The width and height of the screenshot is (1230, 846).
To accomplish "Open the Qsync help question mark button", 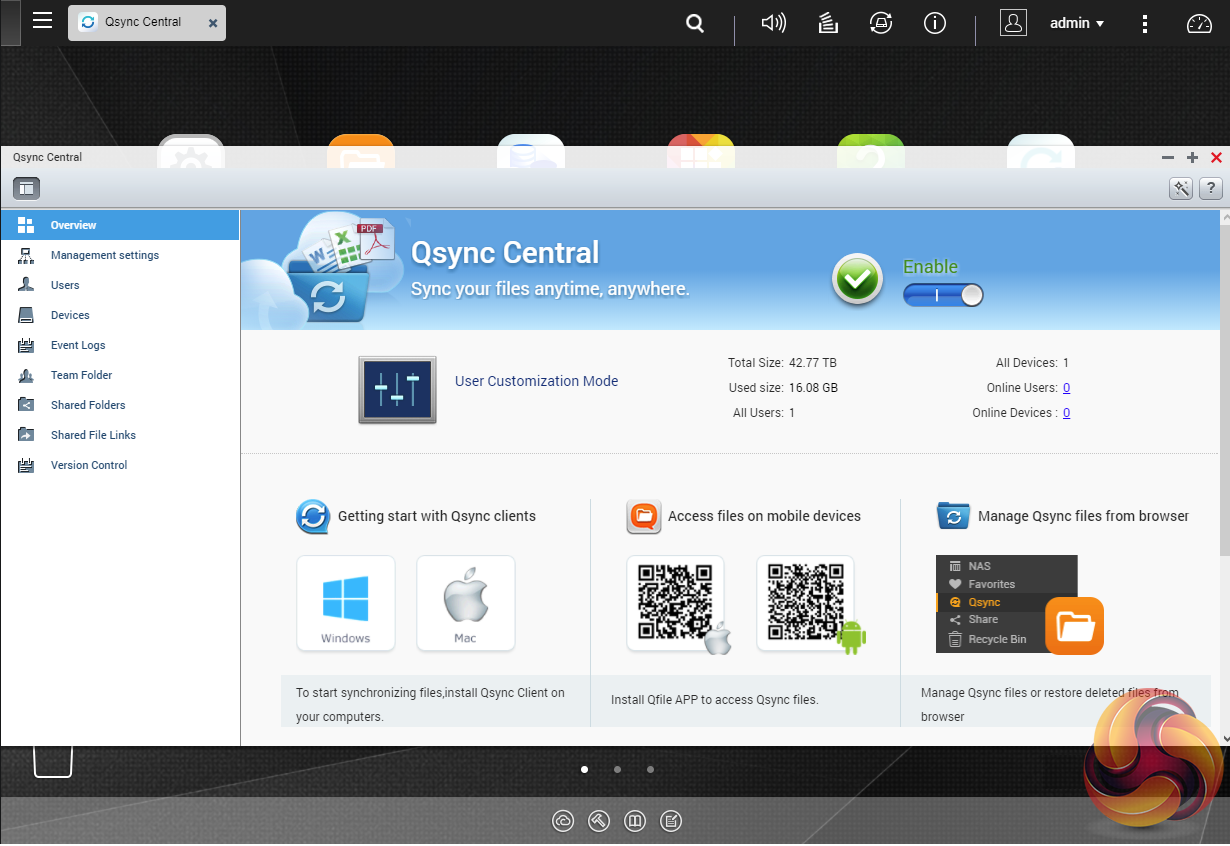I will point(1211,188).
